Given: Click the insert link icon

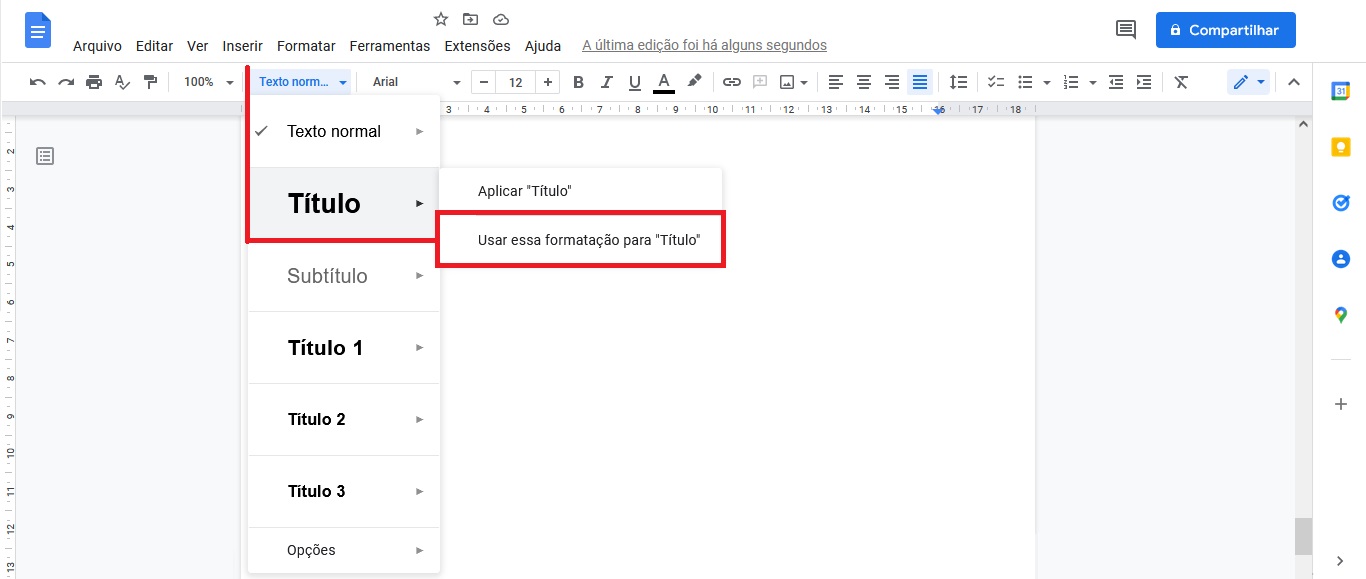Looking at the screenshot, I should (x=731, y=82).
